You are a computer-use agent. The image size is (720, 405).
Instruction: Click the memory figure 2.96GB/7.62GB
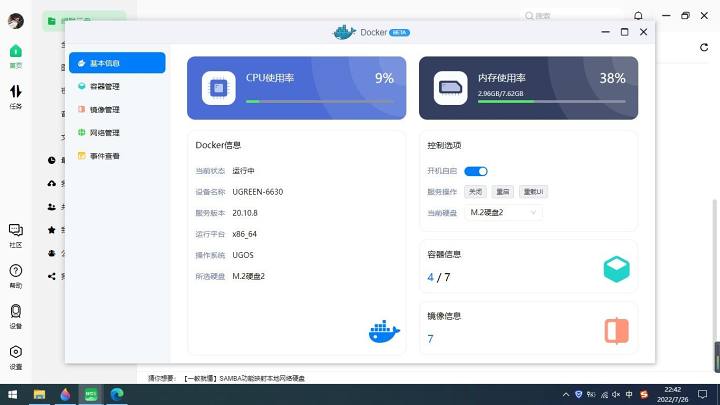501,94
